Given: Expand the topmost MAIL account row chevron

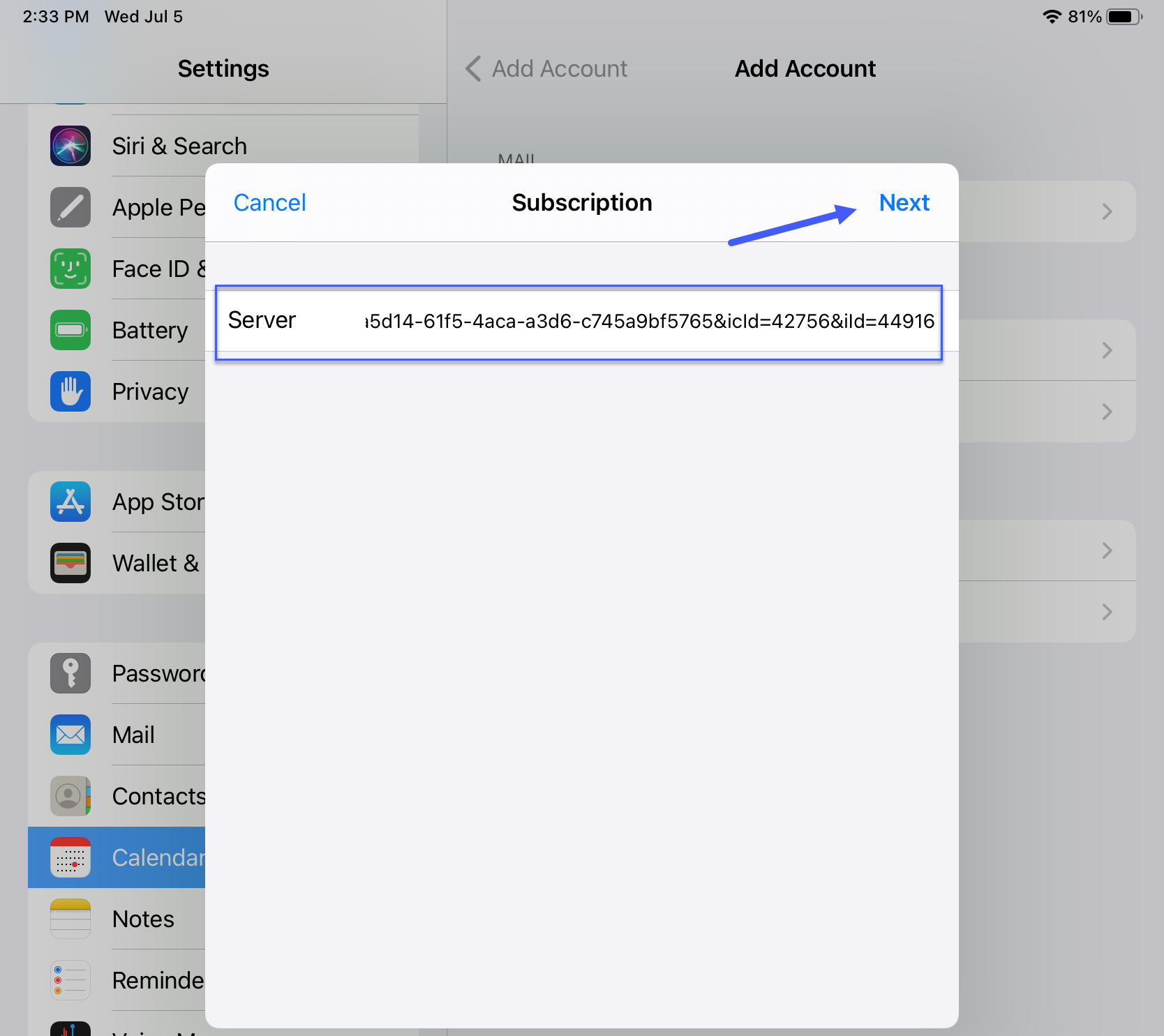Looking at the screenshot, I should click(1107, 211).
